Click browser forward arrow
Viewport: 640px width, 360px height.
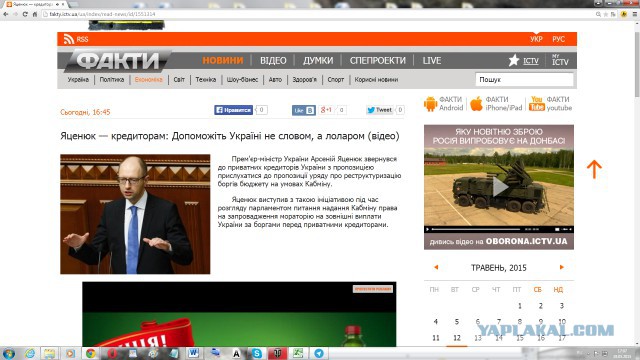(16, 14)
